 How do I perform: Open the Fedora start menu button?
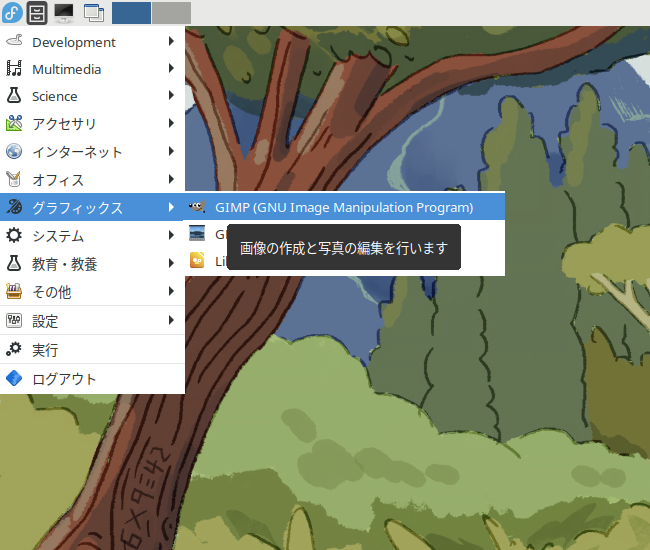[12, 12]
